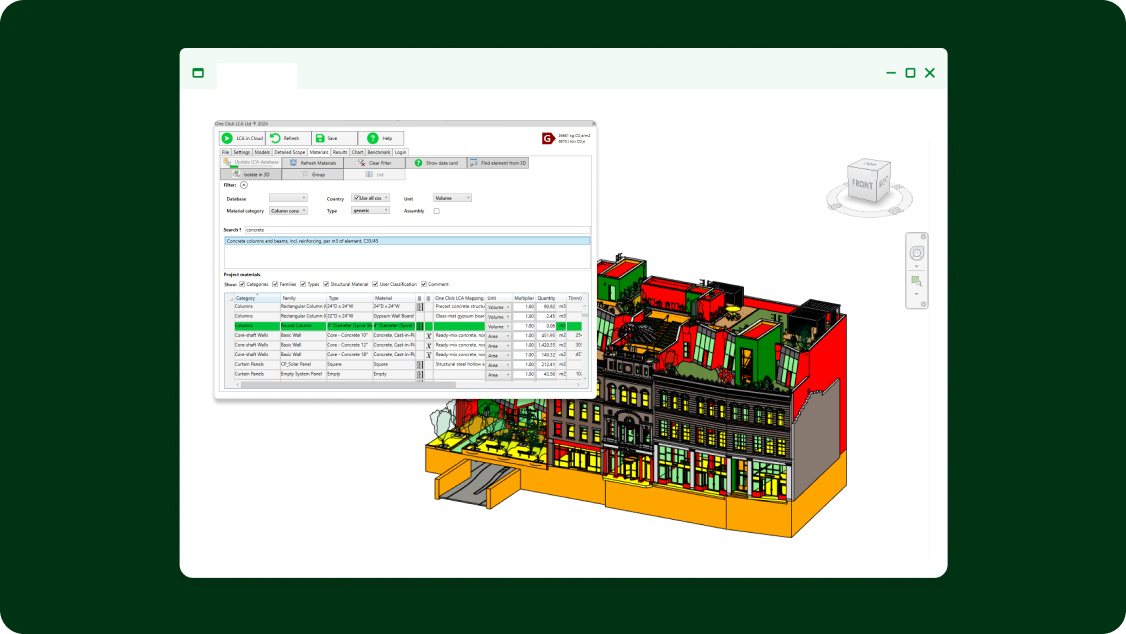Toggle the Comment checkbox
Screen dimensions: 1126x634
424,284
